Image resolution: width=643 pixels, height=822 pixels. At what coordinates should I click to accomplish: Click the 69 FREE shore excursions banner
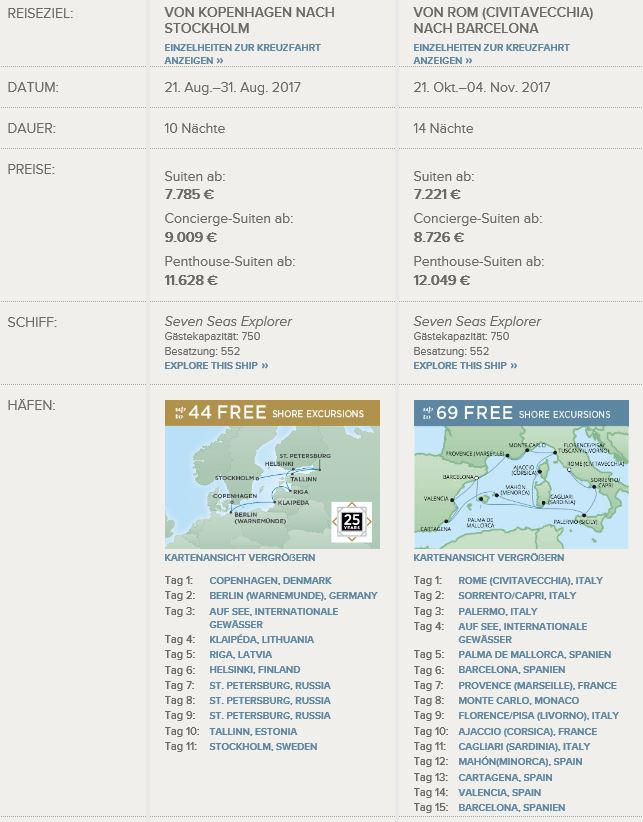point(521,413)
